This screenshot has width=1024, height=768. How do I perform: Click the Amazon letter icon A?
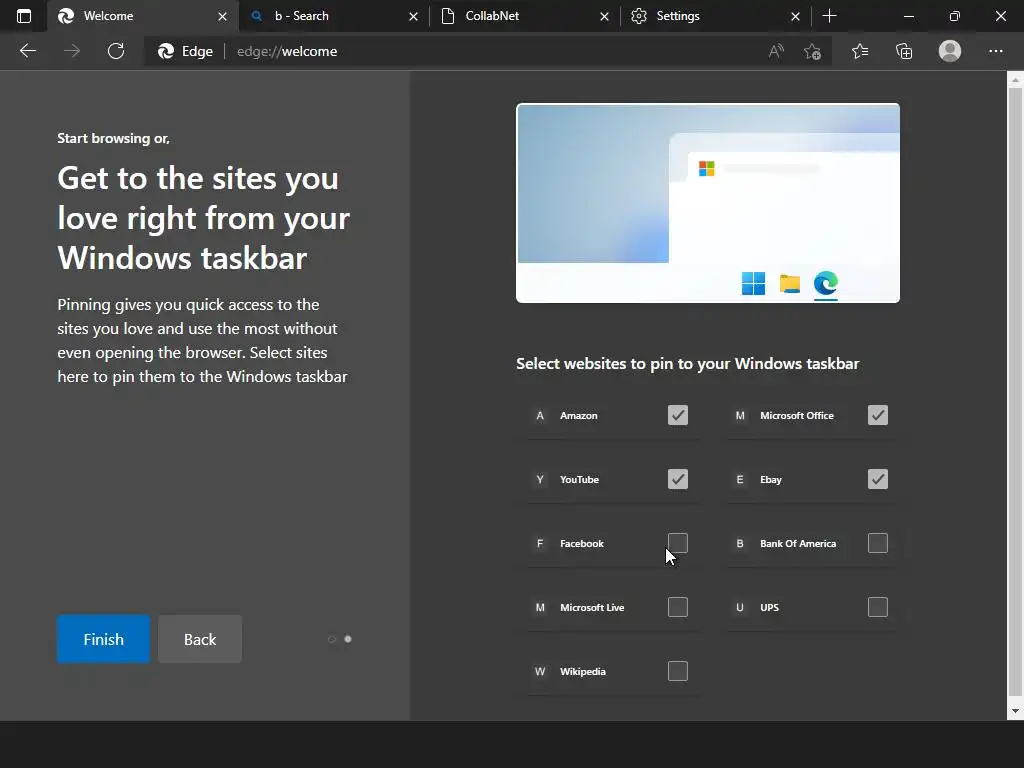(x=540, y=415)
